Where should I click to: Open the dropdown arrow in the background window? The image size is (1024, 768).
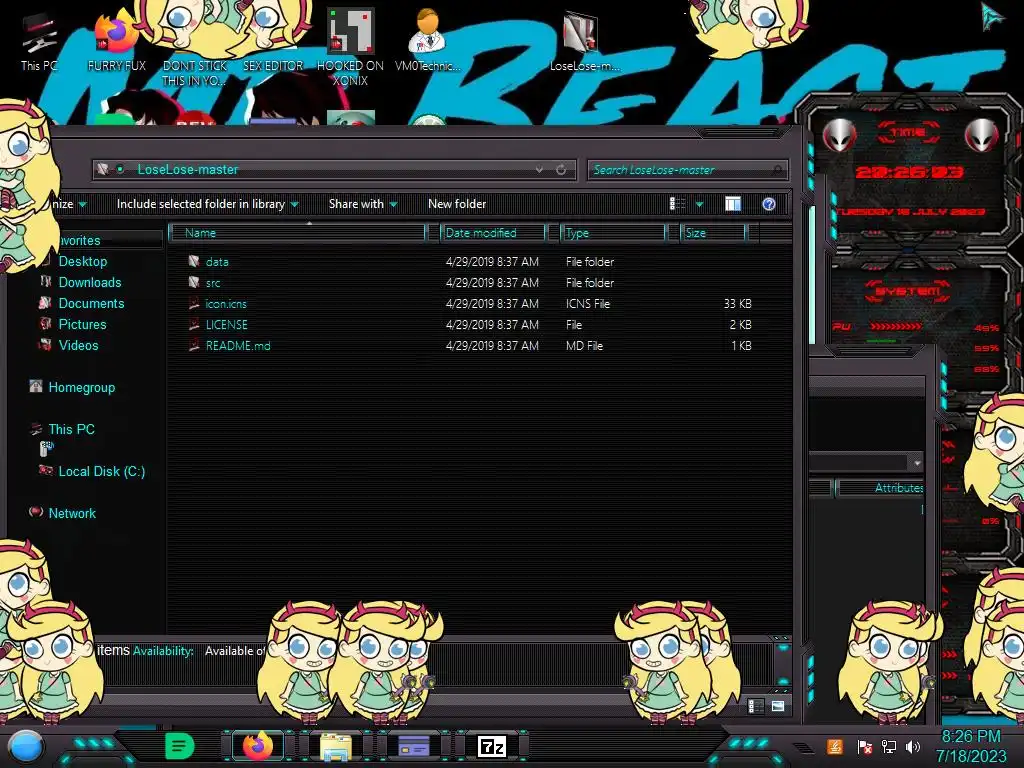(x=917, y=463)
